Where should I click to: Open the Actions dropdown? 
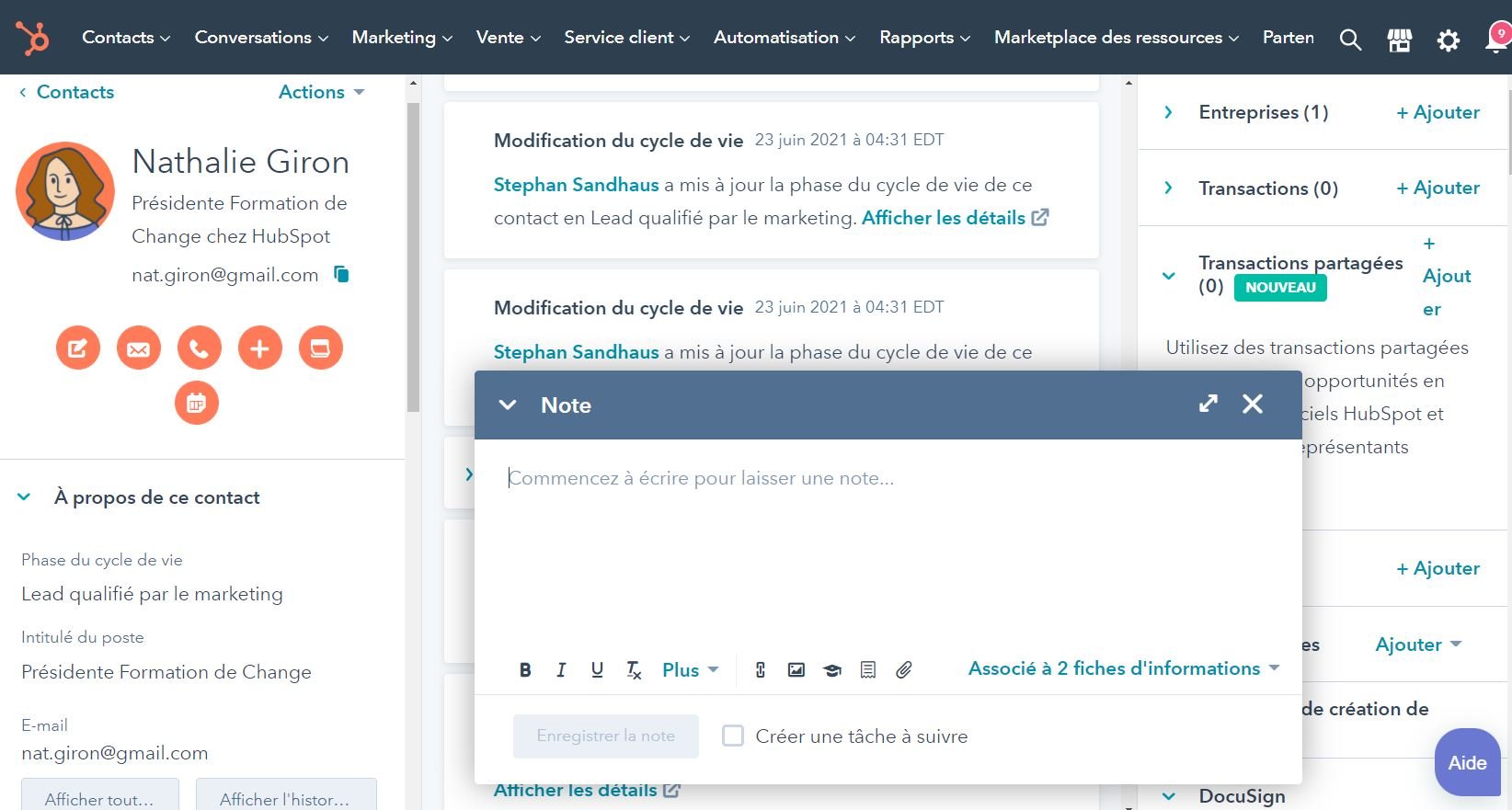tap(321, 92)
